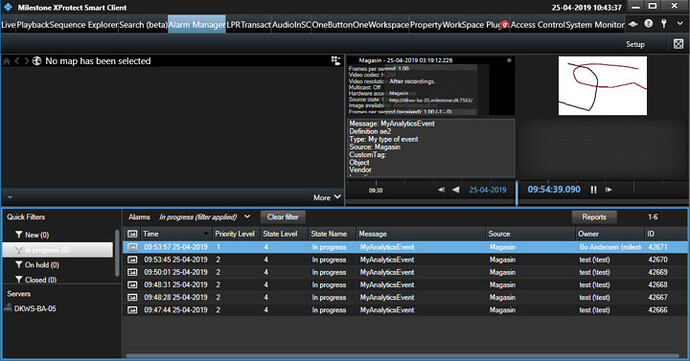This screenshot has height=361, width=690.
Task: Select the sketch drawing thumbnail
Action: 602,85
